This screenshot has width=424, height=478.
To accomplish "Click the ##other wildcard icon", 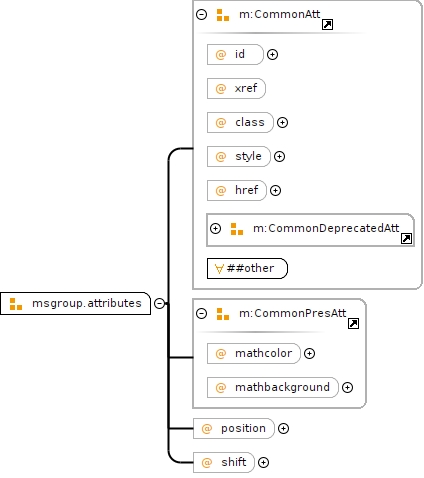I will (x=219, y=269).
